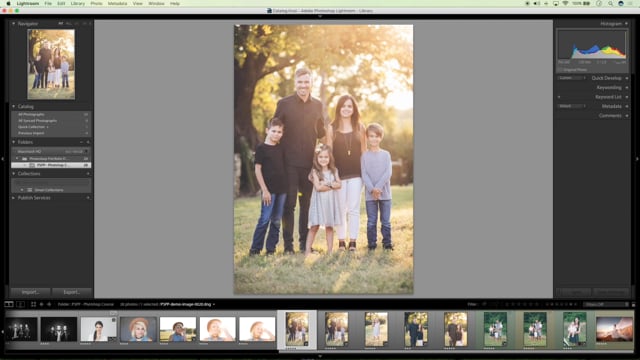
Task: Select the last sunset thumbnail in filmstrip
Action: click(614, 329)
